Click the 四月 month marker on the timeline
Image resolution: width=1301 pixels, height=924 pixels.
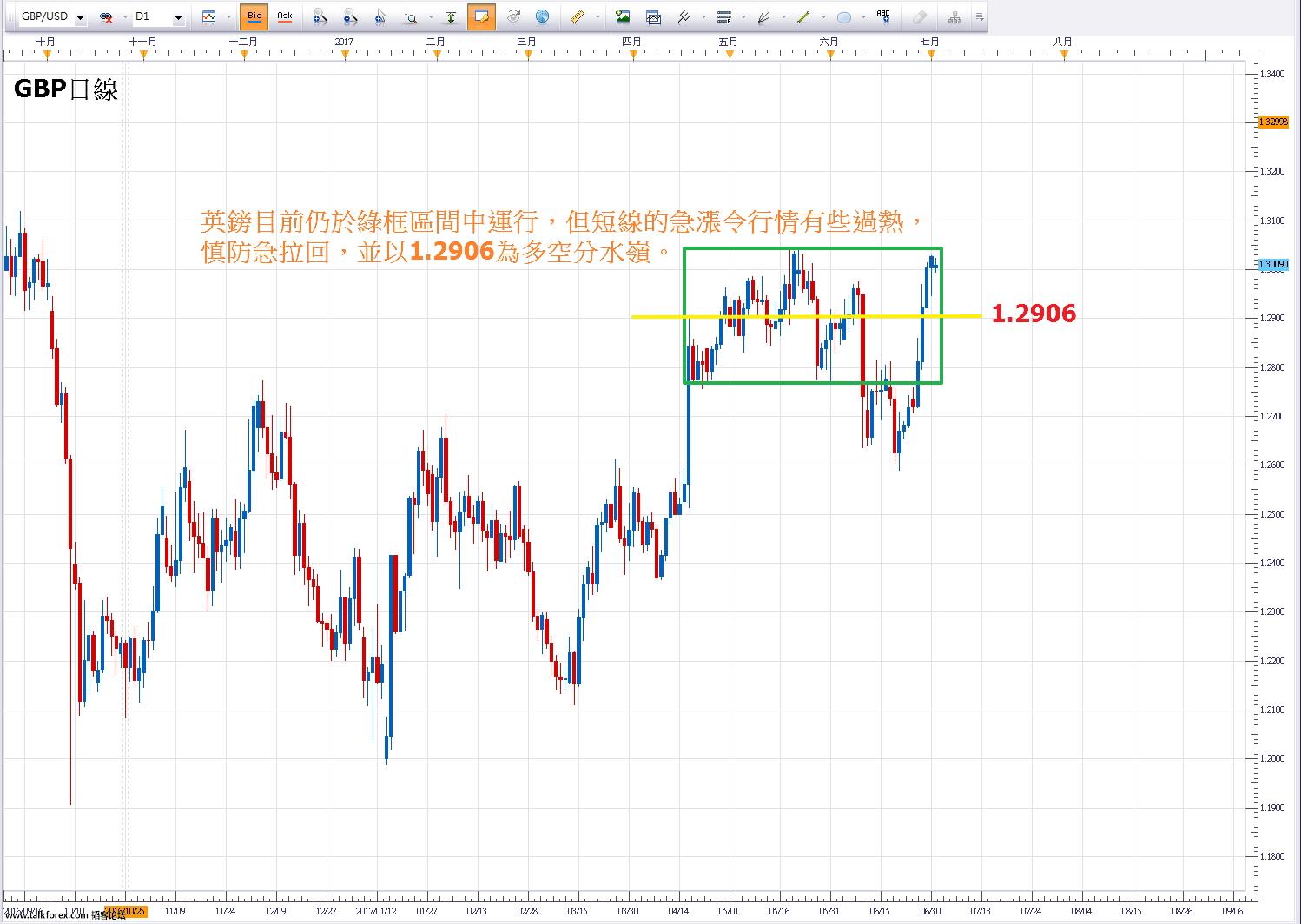pyautogui.click(x=632, y=42)
